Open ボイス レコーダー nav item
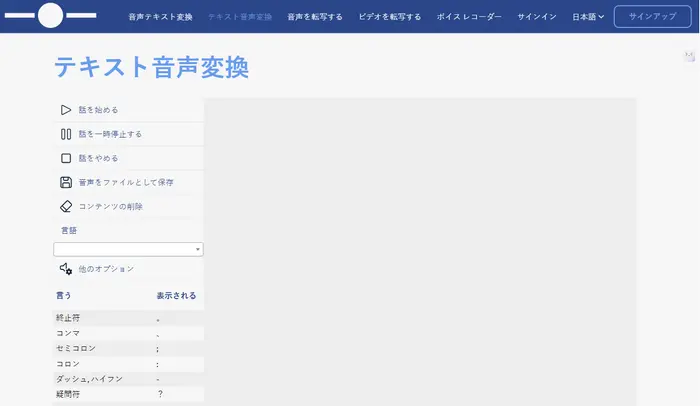Viewport: 700px width, 406px height. (469, 17)
